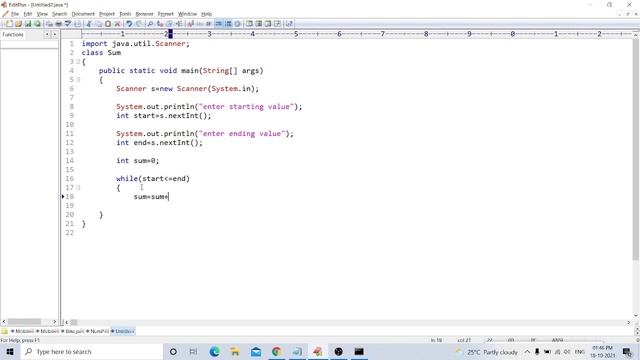Click 'col 21' in the status bar
Screen dimensions: 640x360
pyautogui.click(x=464, y=340)
